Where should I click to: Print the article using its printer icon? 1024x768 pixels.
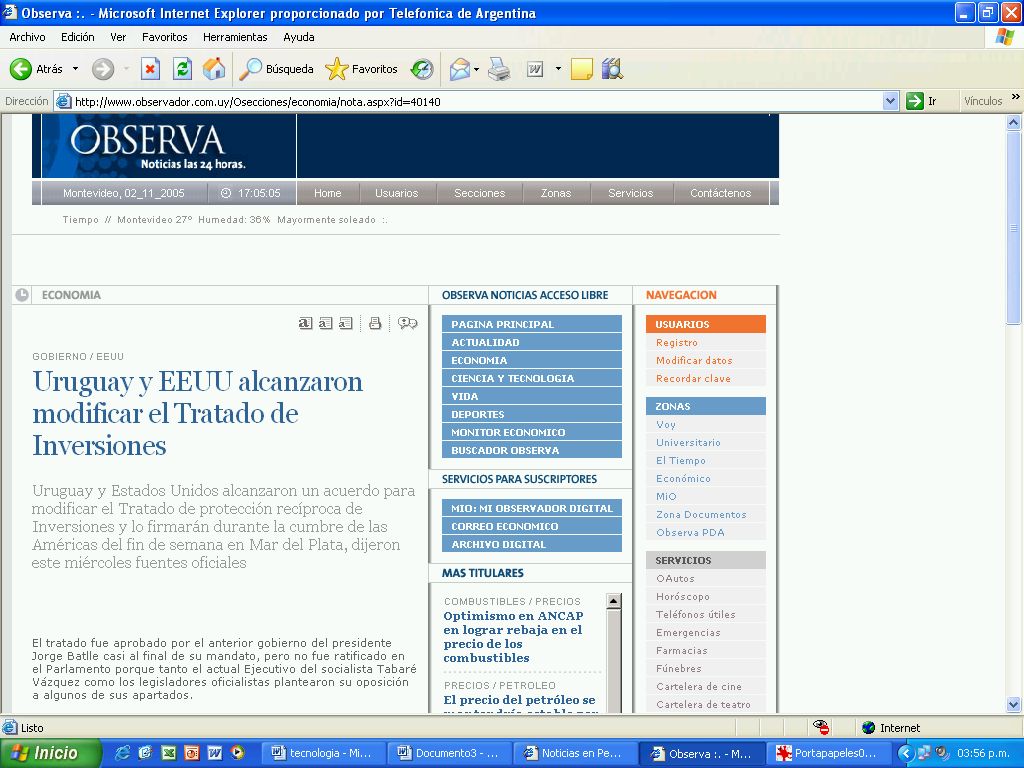click(x=375, y=323)
